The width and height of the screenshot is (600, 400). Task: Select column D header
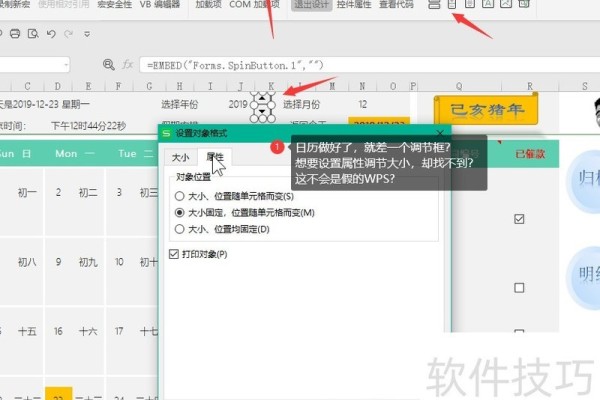[x=57, y=86]
